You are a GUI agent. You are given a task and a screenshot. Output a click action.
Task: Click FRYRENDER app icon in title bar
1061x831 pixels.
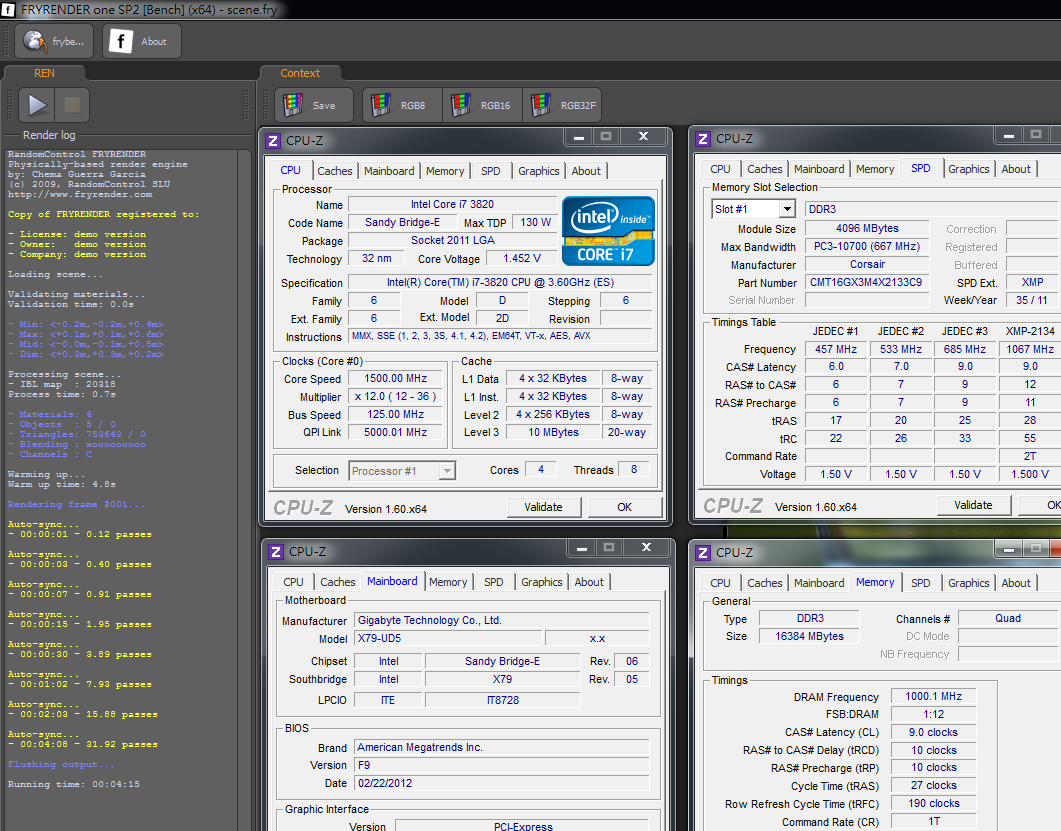8,9
